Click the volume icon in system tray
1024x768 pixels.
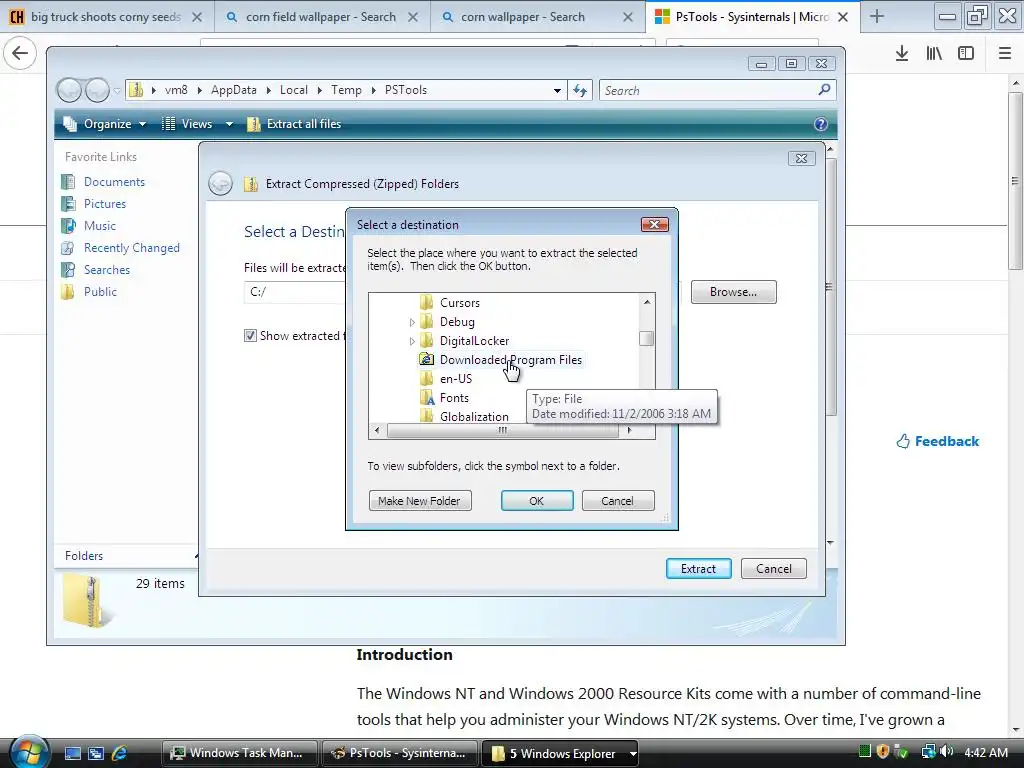coord(946,752)
